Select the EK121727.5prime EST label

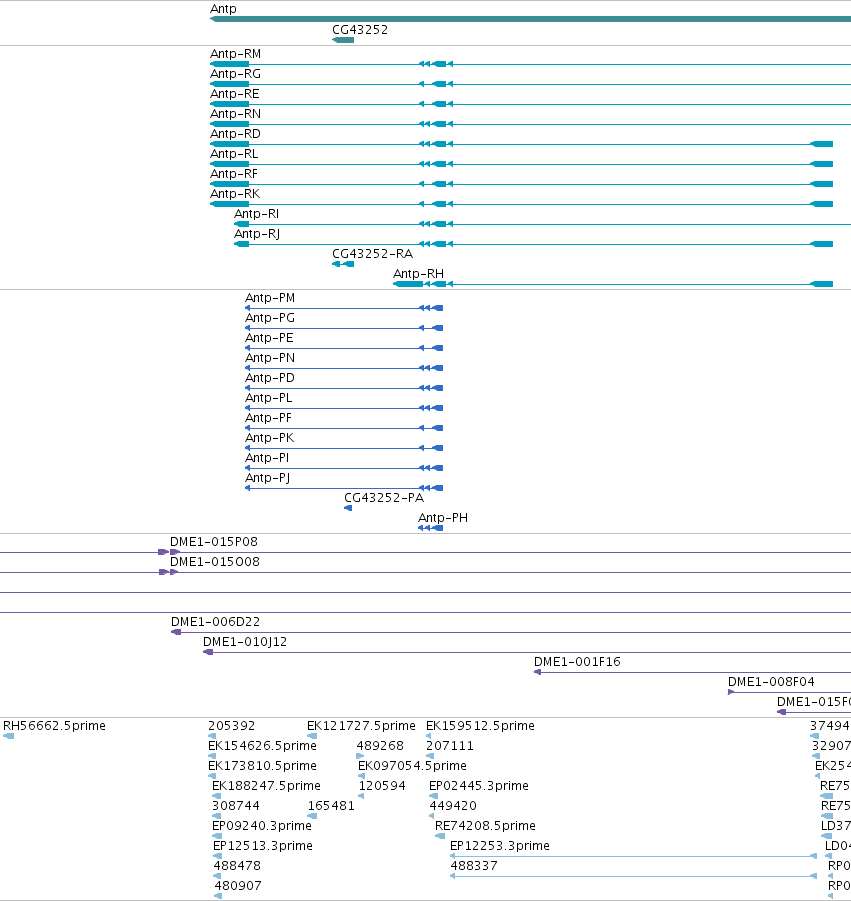pyautogui.click(x=361, y=726)
